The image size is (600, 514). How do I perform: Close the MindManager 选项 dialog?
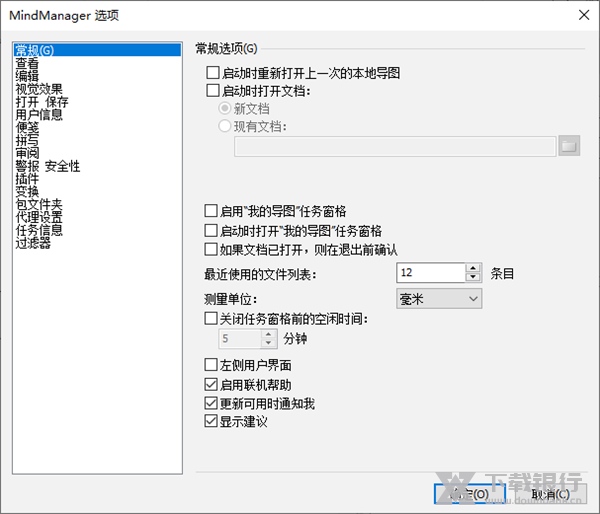click(x=584, y=15)
